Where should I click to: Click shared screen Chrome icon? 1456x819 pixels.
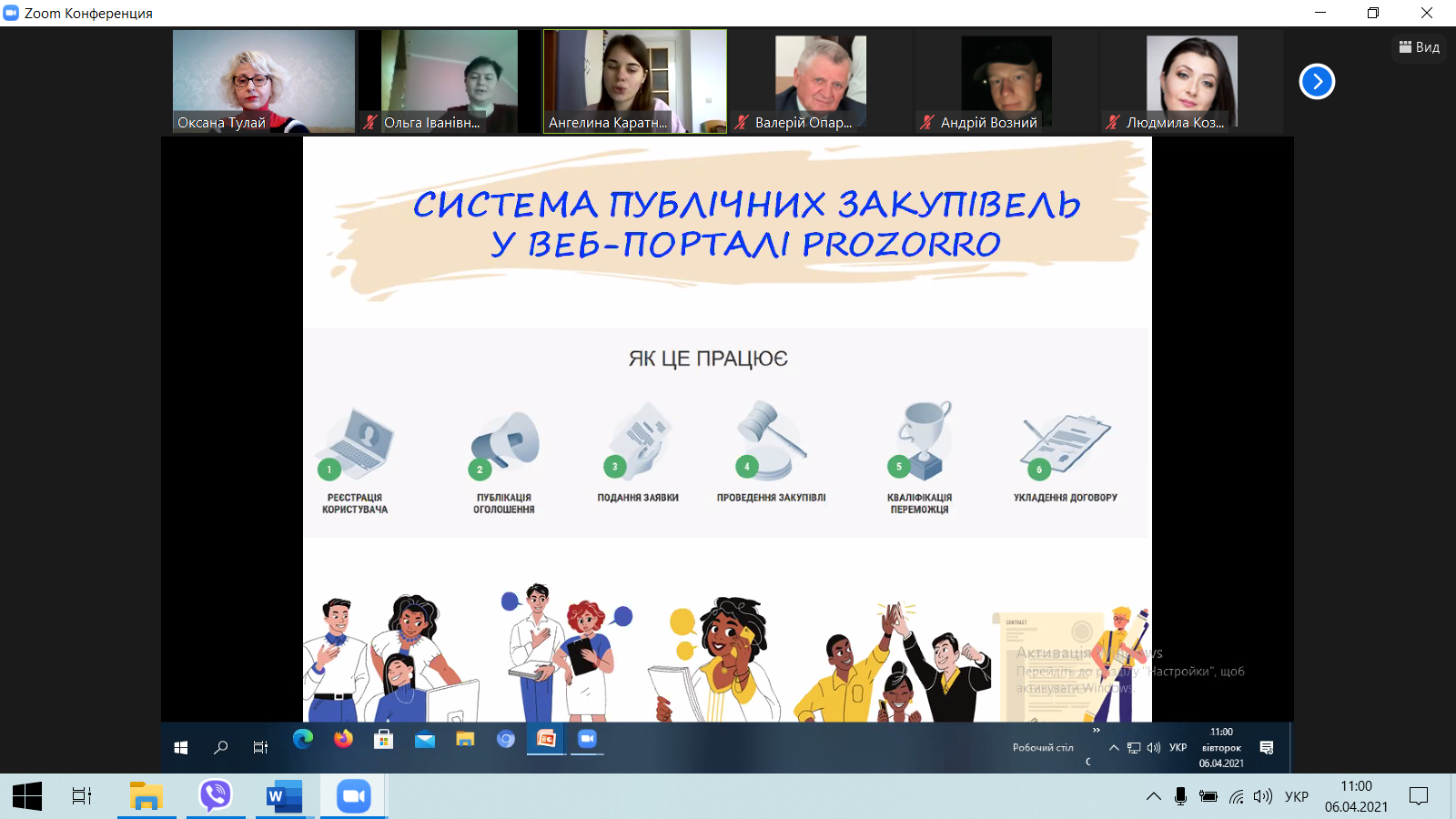[506, 739]
